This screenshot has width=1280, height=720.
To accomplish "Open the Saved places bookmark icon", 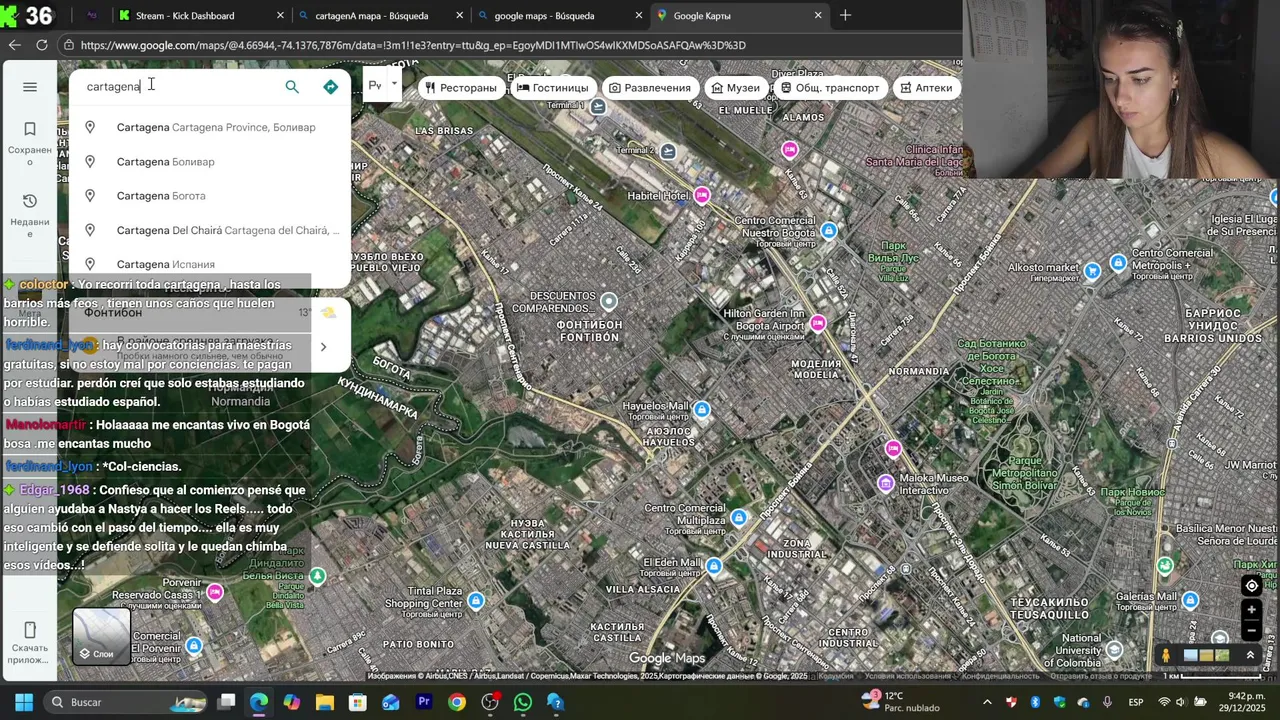I will [30, 129].
